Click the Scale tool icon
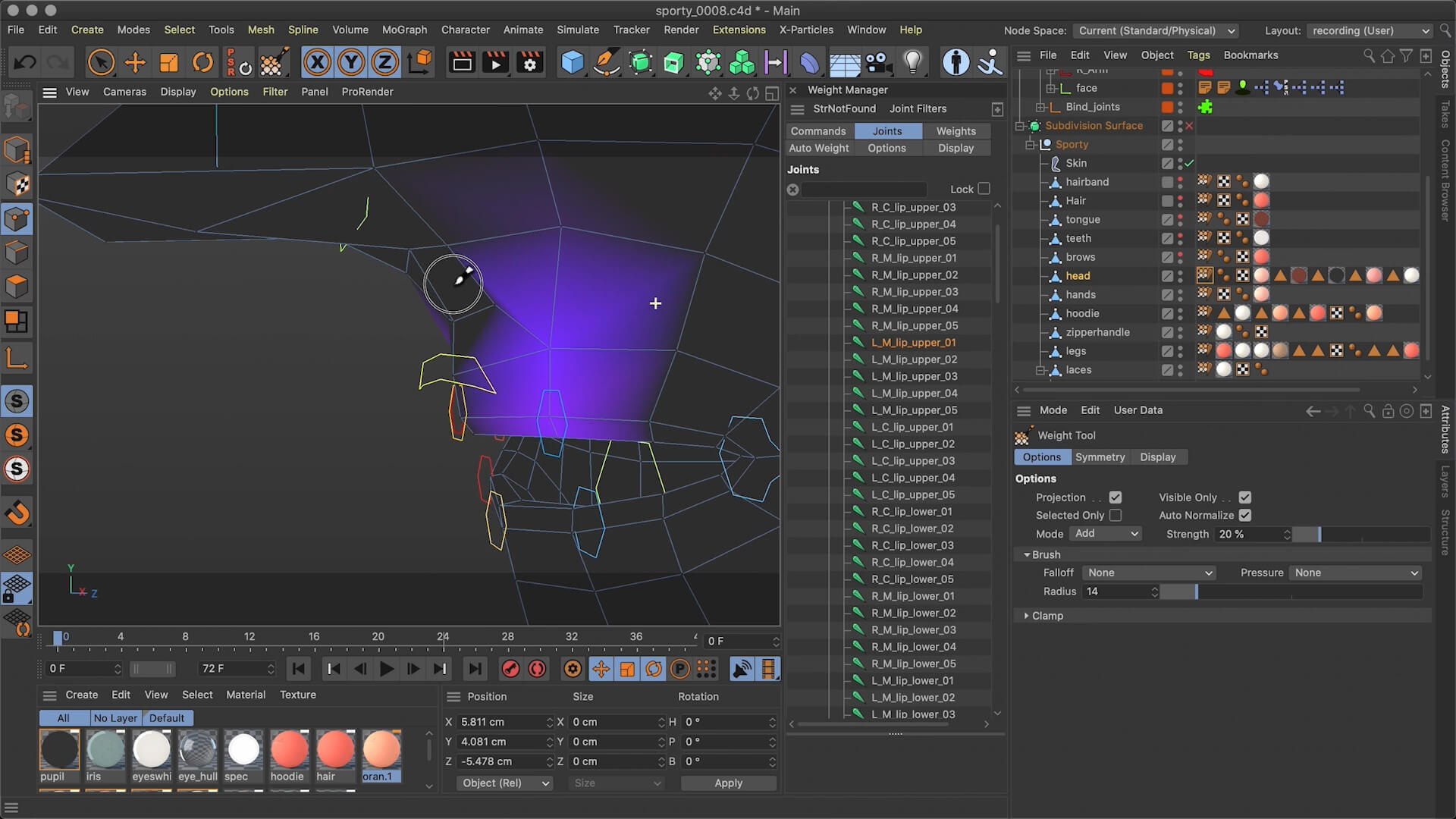 click(x=168, y=62)
